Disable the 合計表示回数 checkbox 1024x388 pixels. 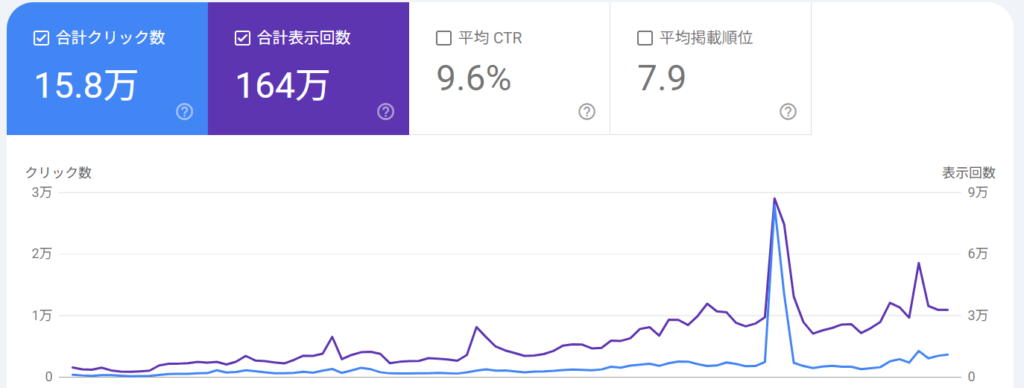point(242,39)
